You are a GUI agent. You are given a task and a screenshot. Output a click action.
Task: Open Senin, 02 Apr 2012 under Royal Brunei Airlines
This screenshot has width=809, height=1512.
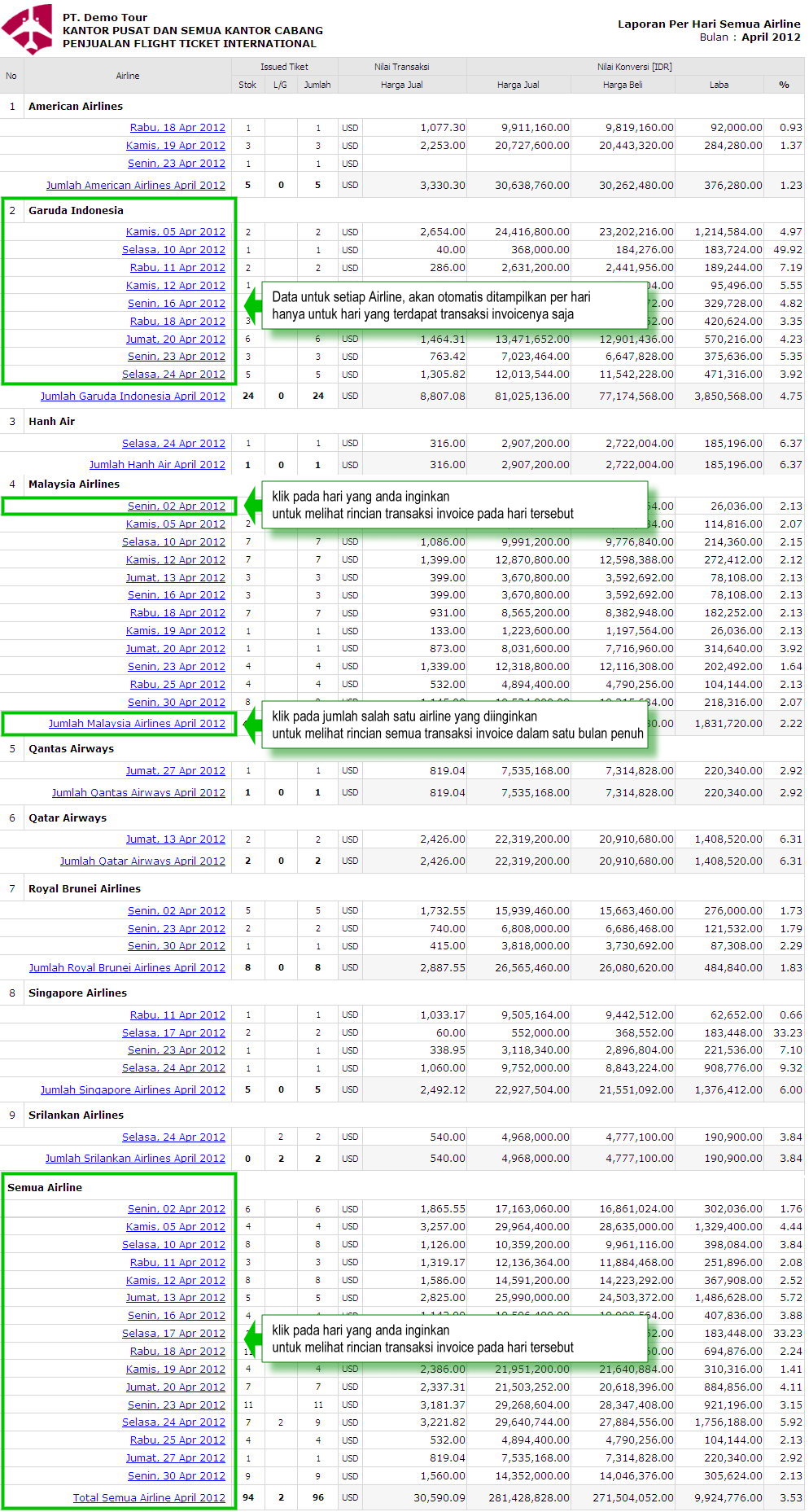tap(177, 911)
